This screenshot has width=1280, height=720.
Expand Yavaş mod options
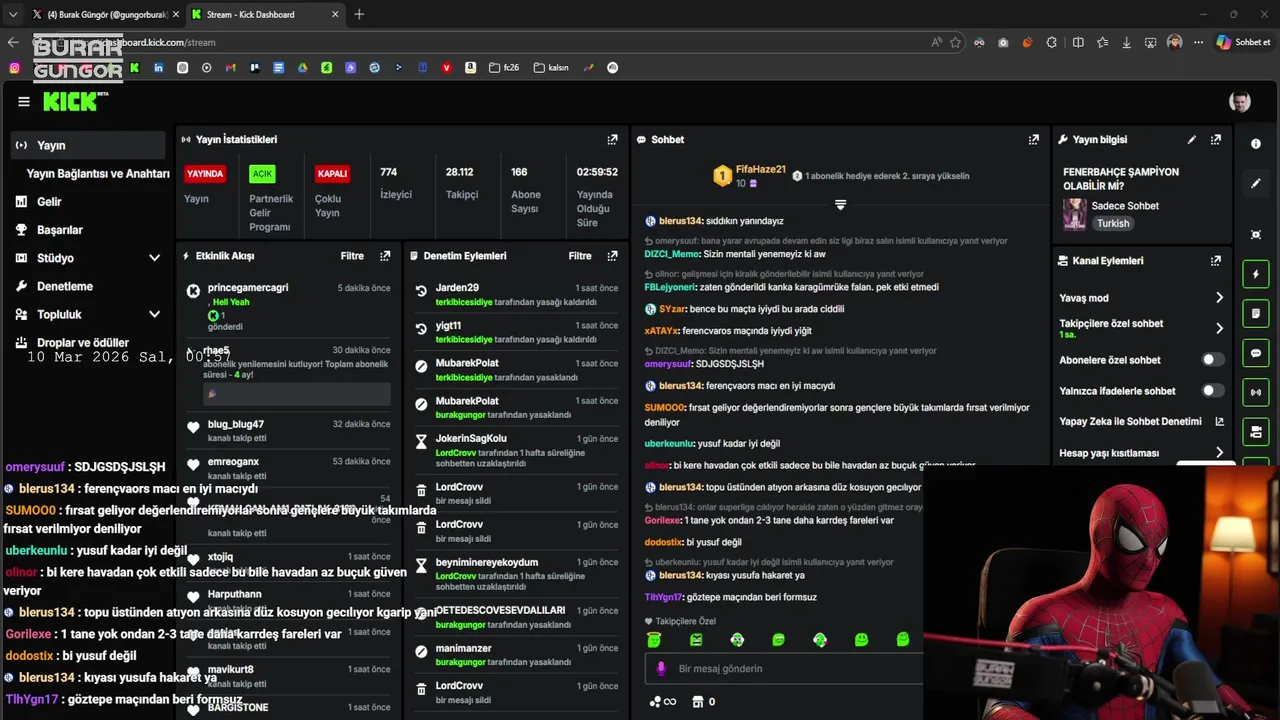[1219, 298]
